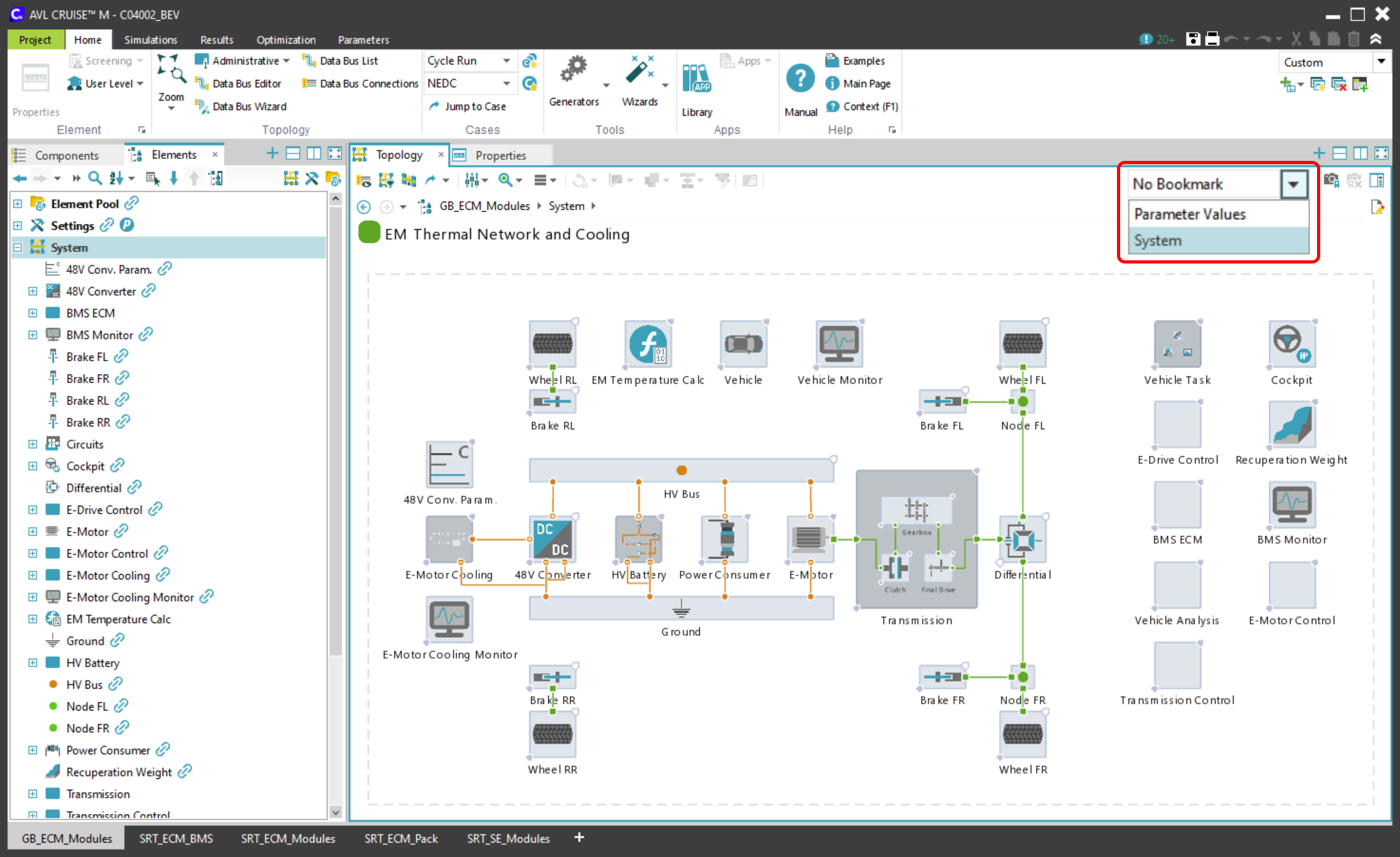Click the search icon in Elements toolbar
Image resolution: width=1400 pixels, height=857 pixels.
click(x=95, y=179)
